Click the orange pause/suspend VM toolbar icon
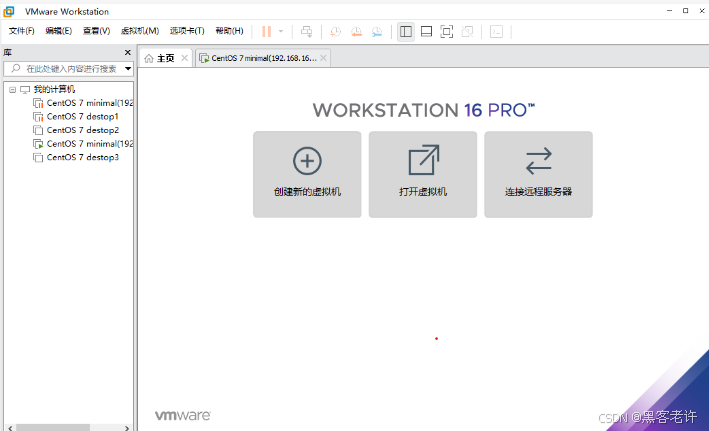This screenshot has width=709, height=431. [266, 31]
